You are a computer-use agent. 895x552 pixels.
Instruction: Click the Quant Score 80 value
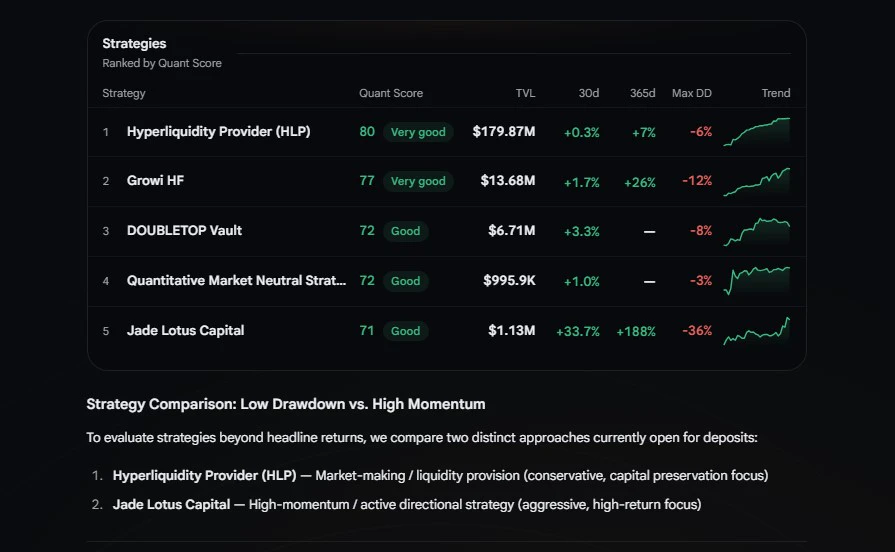coord(367,132)
